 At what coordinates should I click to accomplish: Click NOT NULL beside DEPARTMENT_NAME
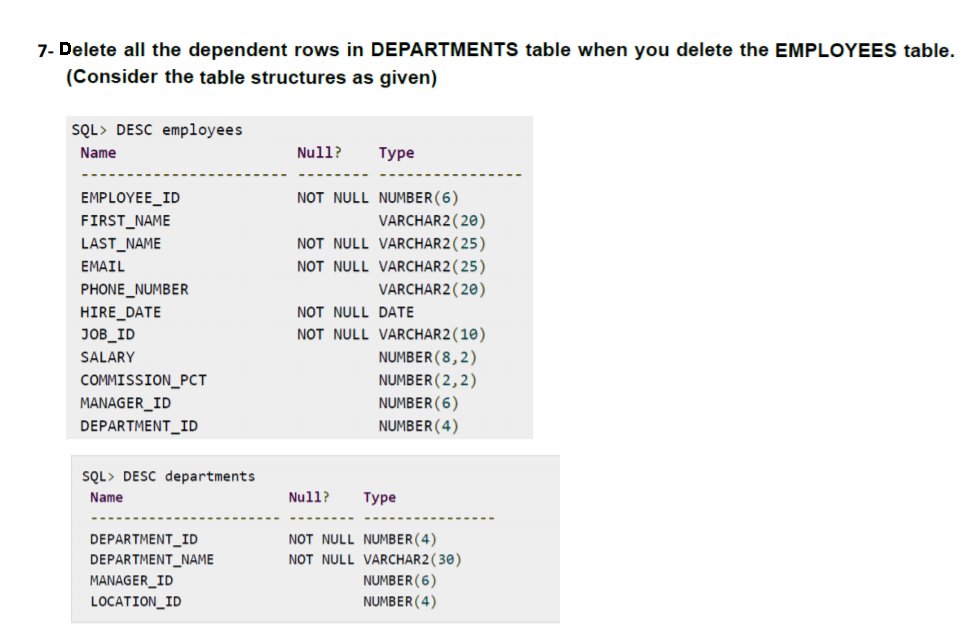[321, 560]
